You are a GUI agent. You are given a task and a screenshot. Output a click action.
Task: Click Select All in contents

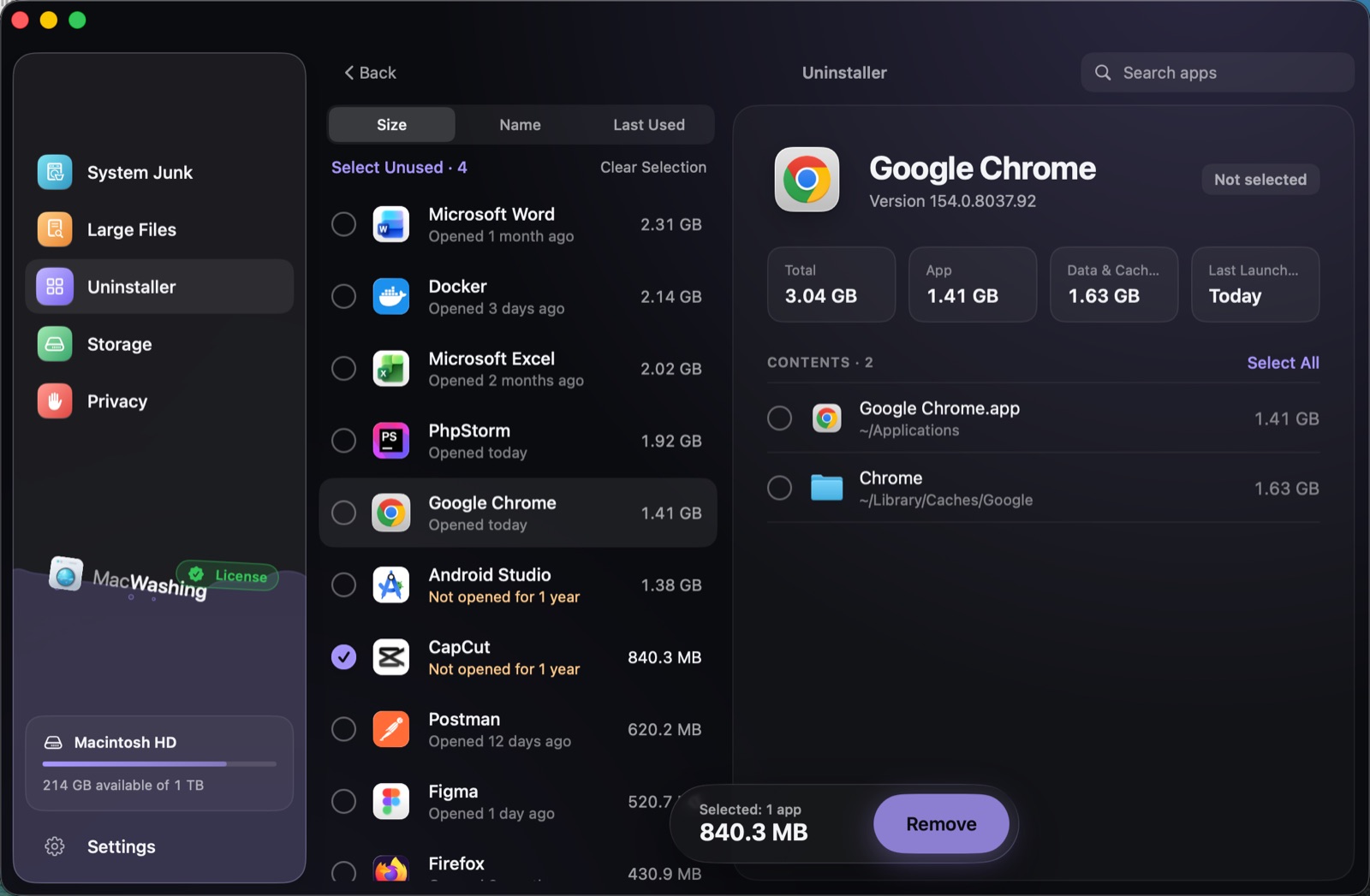[x=1283, y=363]
